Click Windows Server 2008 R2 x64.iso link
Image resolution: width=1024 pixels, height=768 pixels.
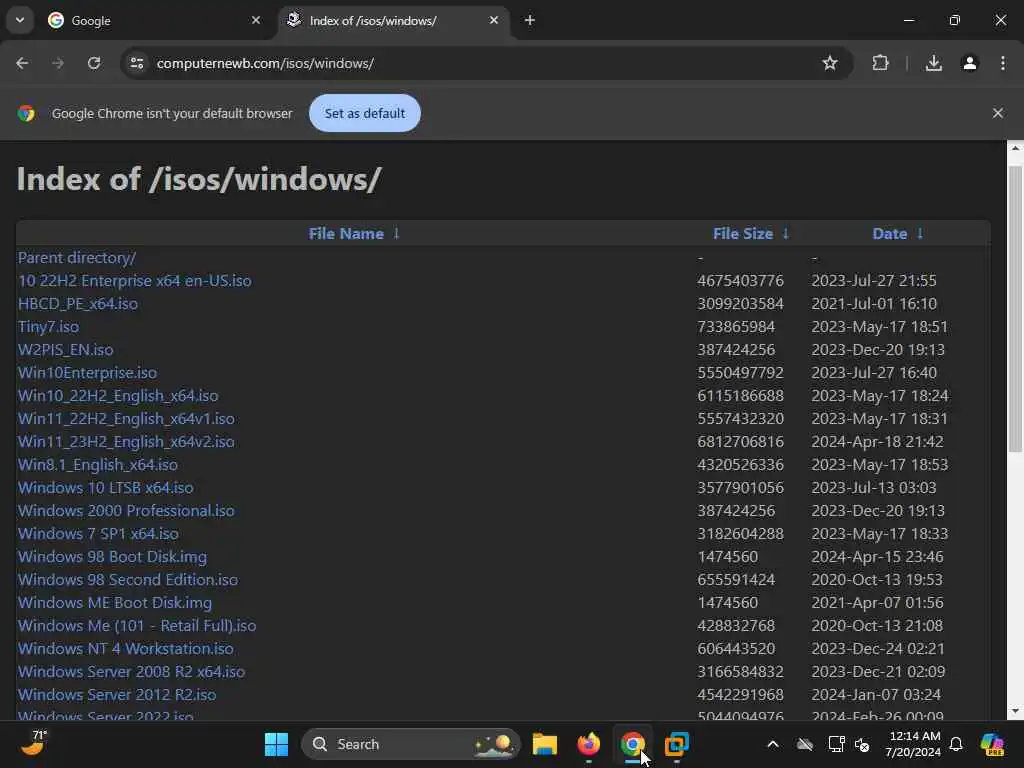click(131, 671)
